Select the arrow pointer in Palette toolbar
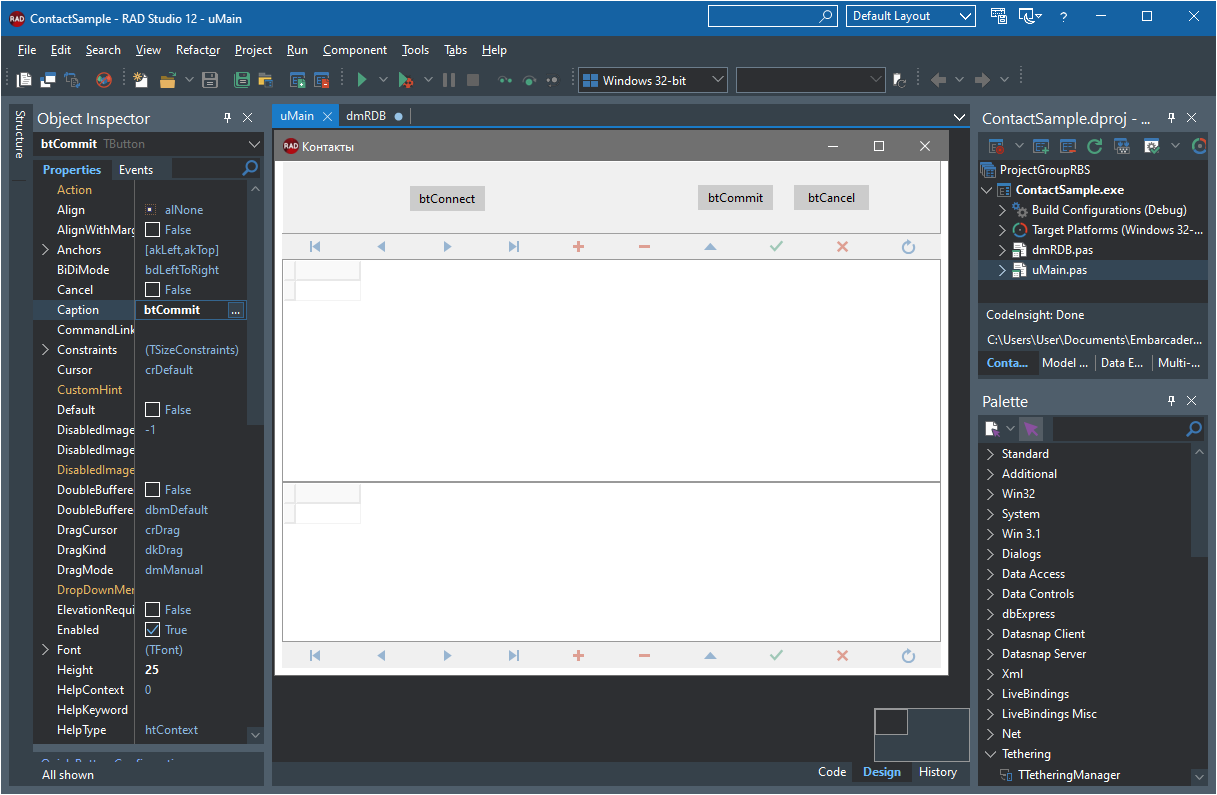Image resolution: width=1217 pixels, height=795 pixels. point(1031,429)
